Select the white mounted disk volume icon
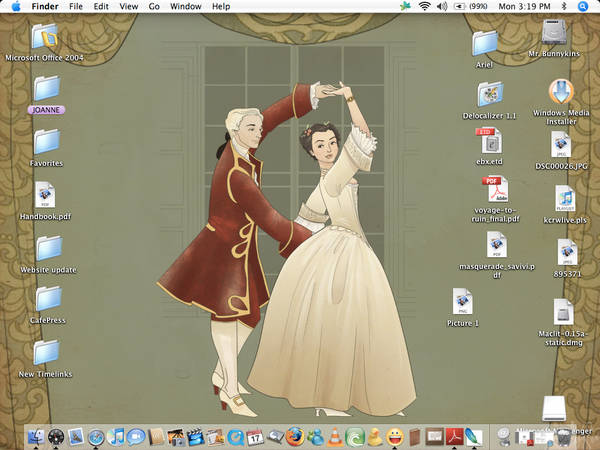 click(554, 409)
